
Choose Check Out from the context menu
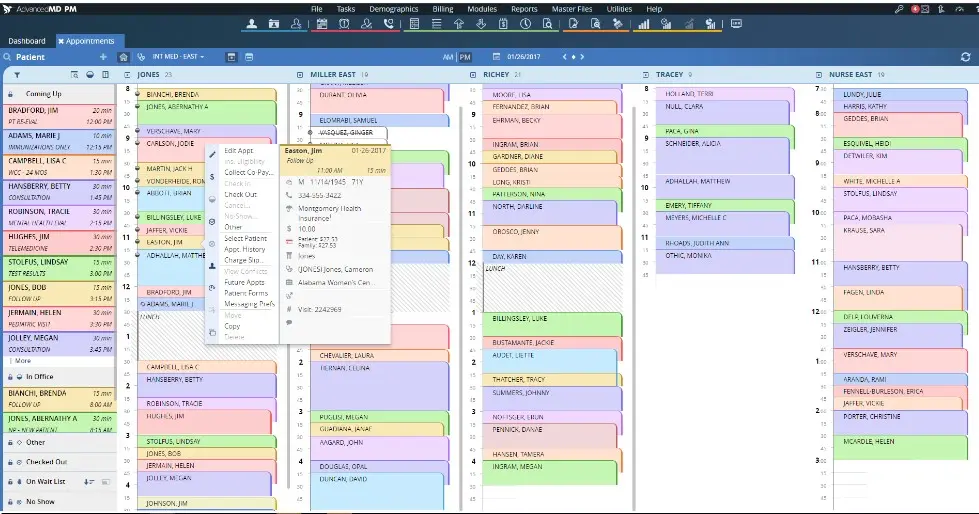click(x=241, y=194)
